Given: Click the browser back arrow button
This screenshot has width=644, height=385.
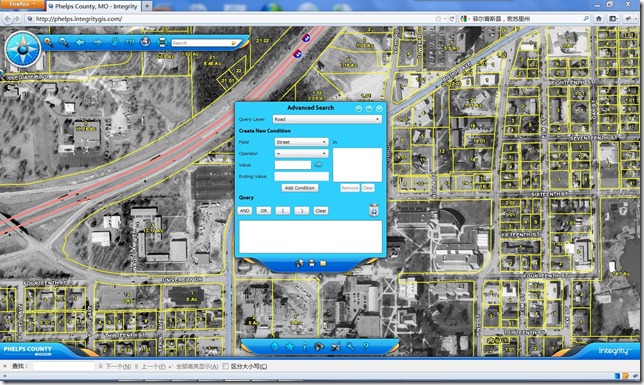Looking at the screenshot, I should (7, 19).
